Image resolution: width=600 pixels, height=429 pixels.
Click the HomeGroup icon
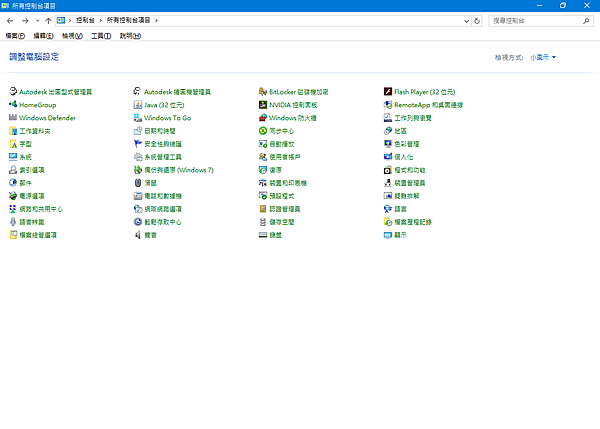[x=13, y=104]
